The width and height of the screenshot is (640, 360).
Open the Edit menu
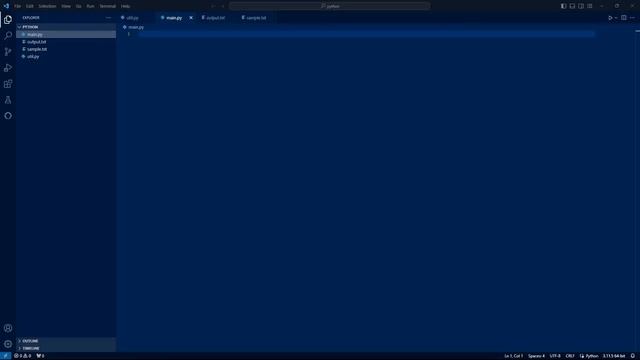pos(30,6)
